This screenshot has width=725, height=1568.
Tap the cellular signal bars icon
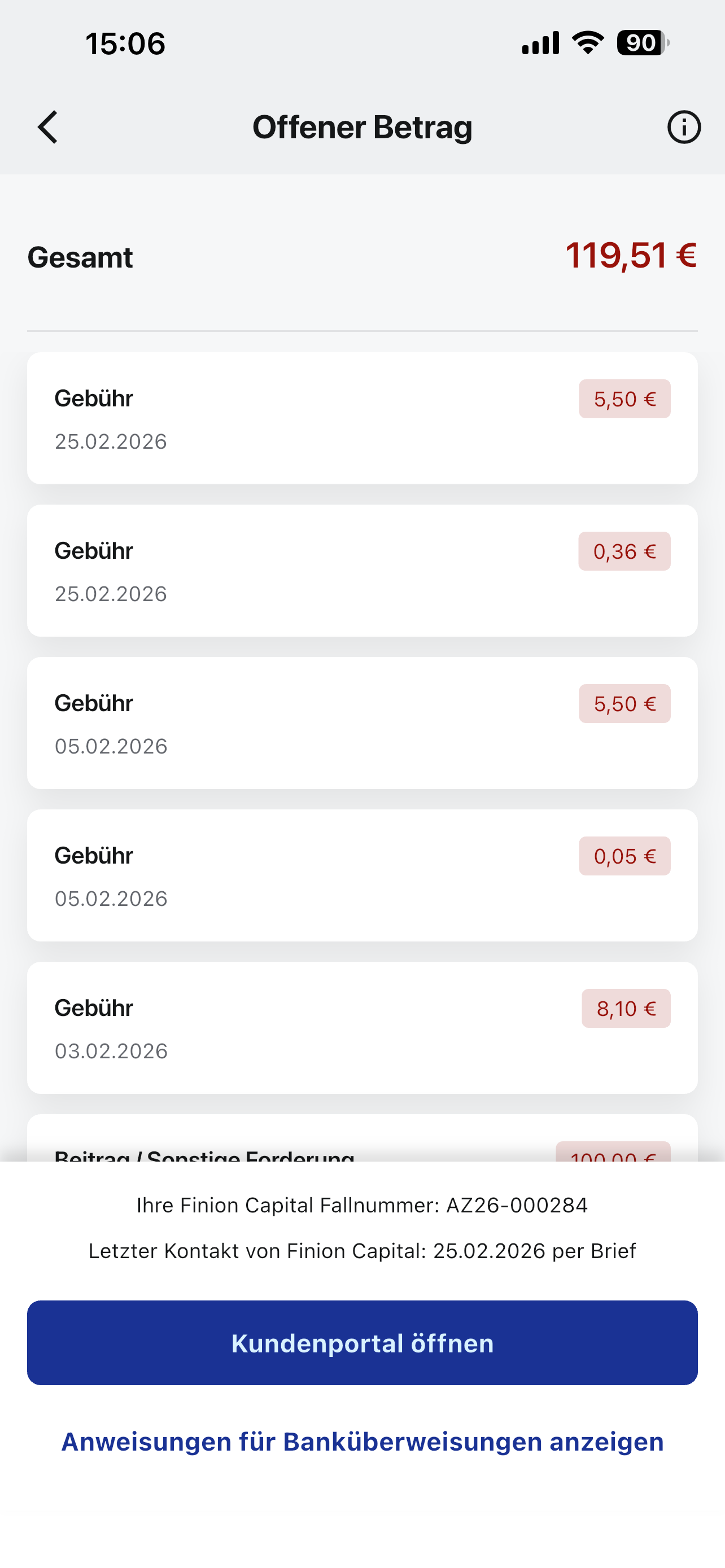540,43
